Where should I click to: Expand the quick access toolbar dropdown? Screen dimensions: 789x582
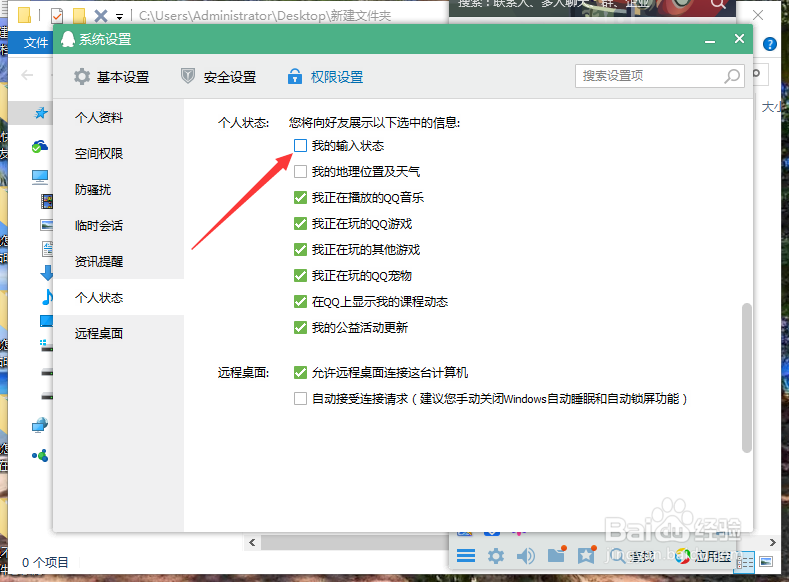pos(119,17)
